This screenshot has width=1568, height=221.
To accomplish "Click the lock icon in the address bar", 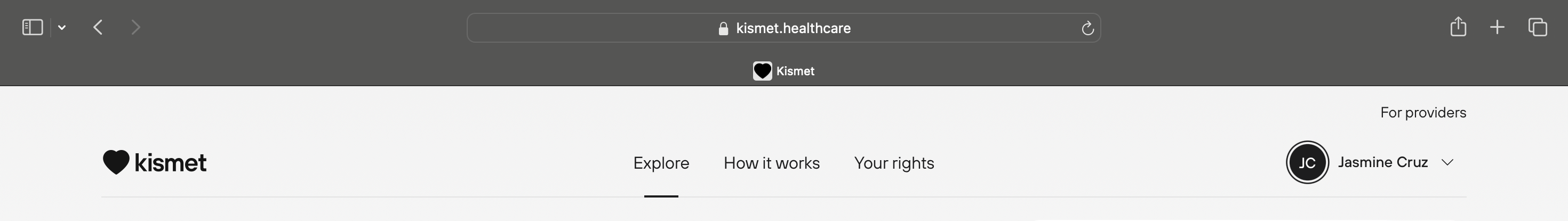I will pyautogui.click(x=723, y=29).
